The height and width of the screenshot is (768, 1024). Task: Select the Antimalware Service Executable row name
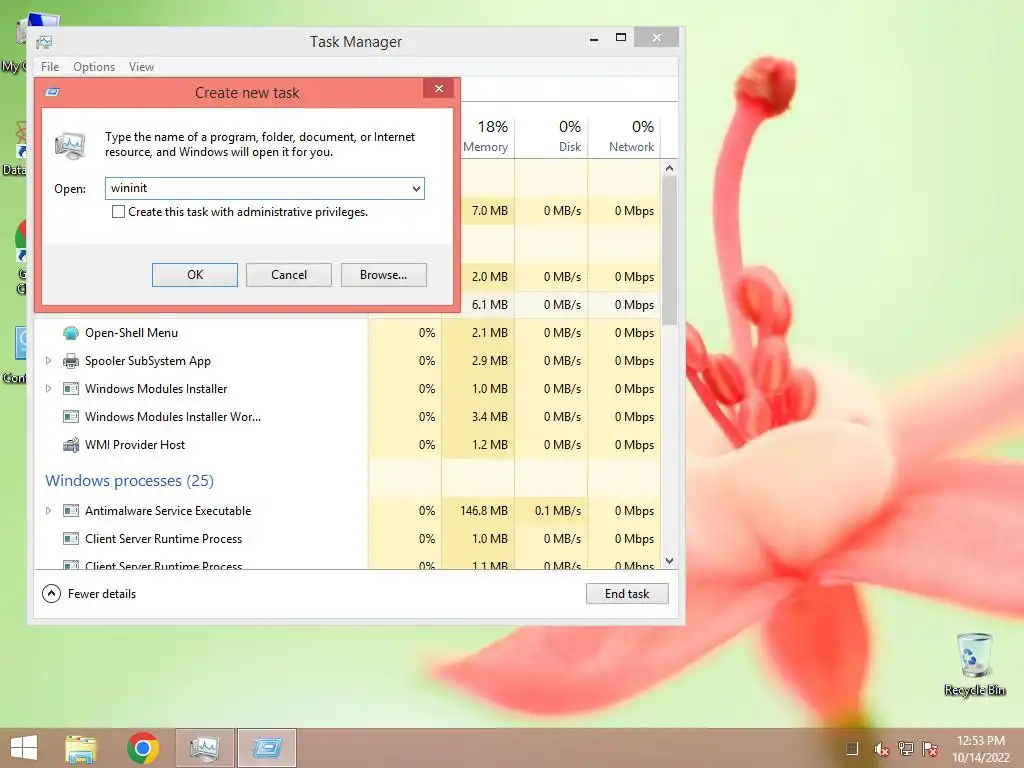click(168, 511)
